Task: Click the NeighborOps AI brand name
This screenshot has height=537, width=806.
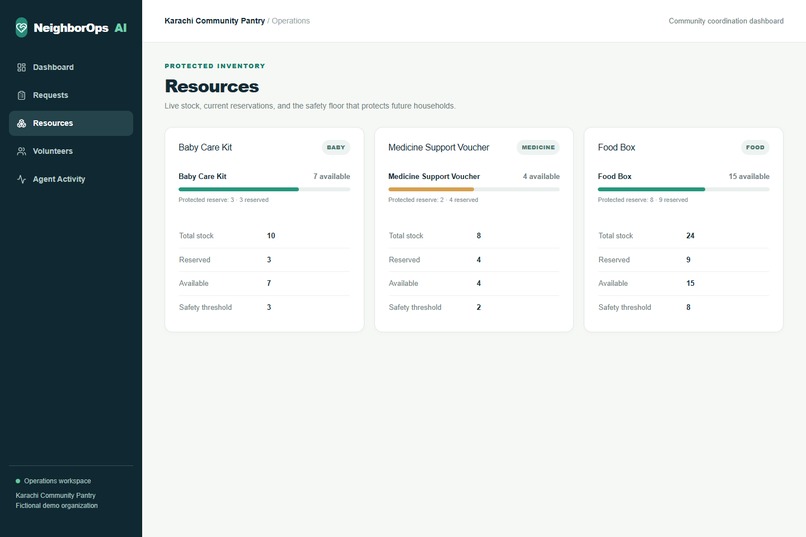Action: [x=80, y=28]
